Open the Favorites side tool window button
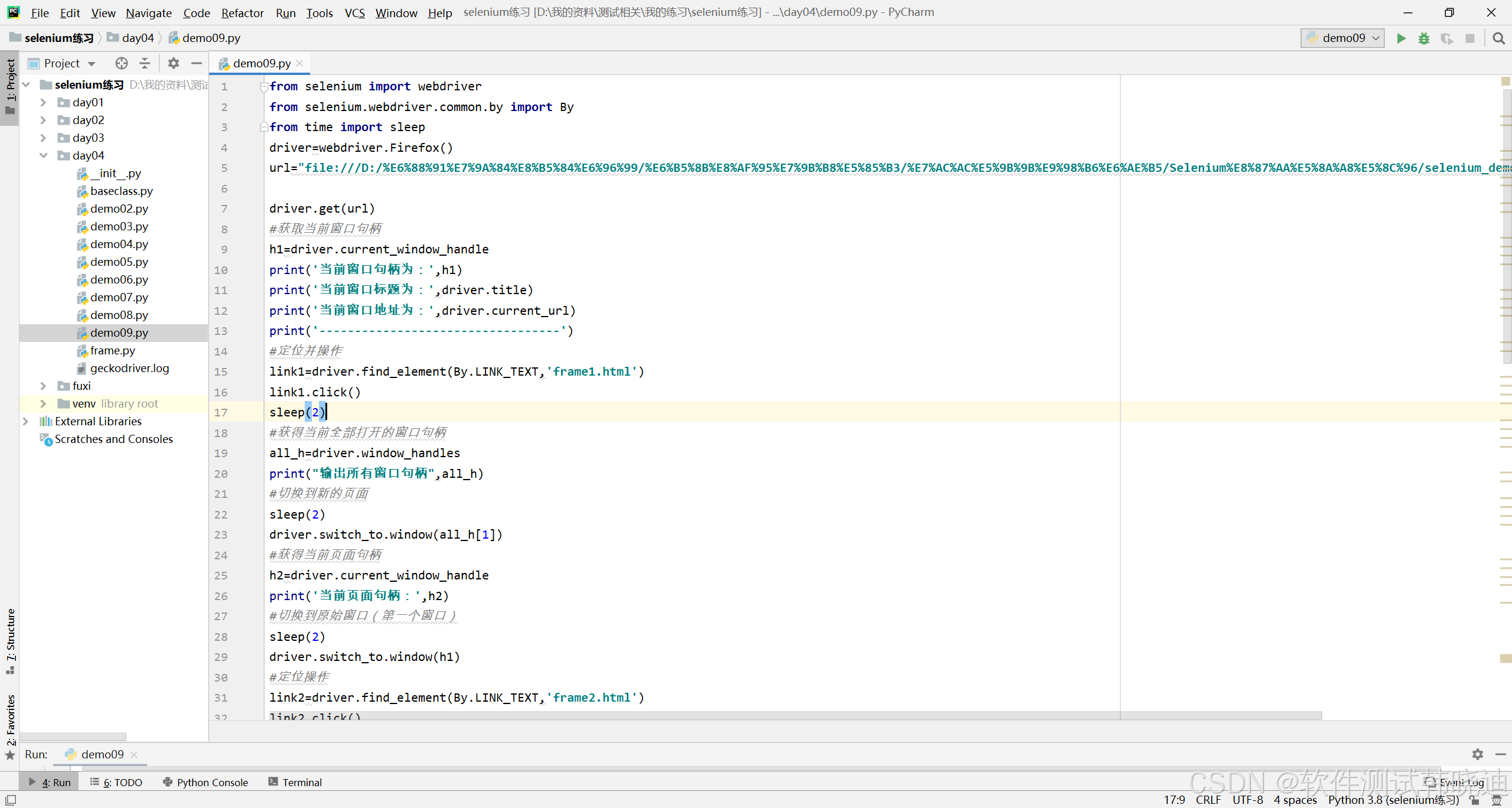Screen dimensions: 1512x808 (10, 726)
